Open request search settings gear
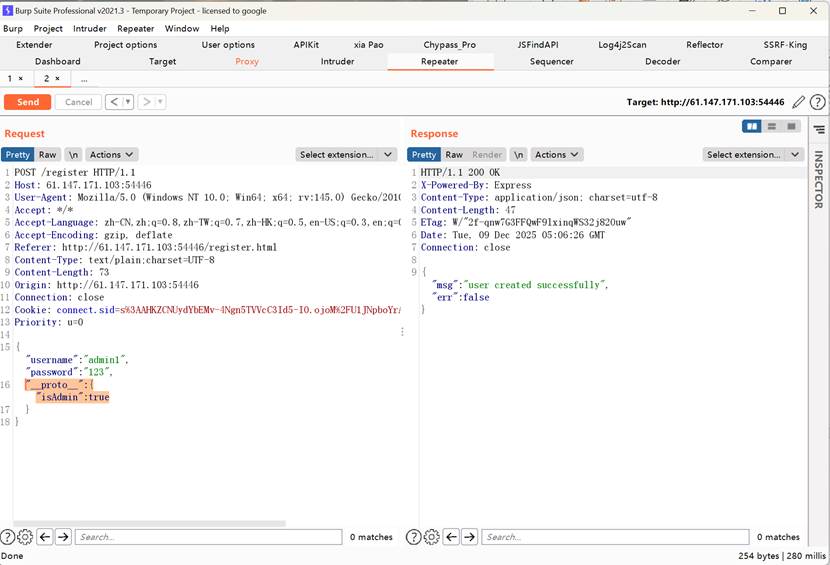 pos(25,537)
